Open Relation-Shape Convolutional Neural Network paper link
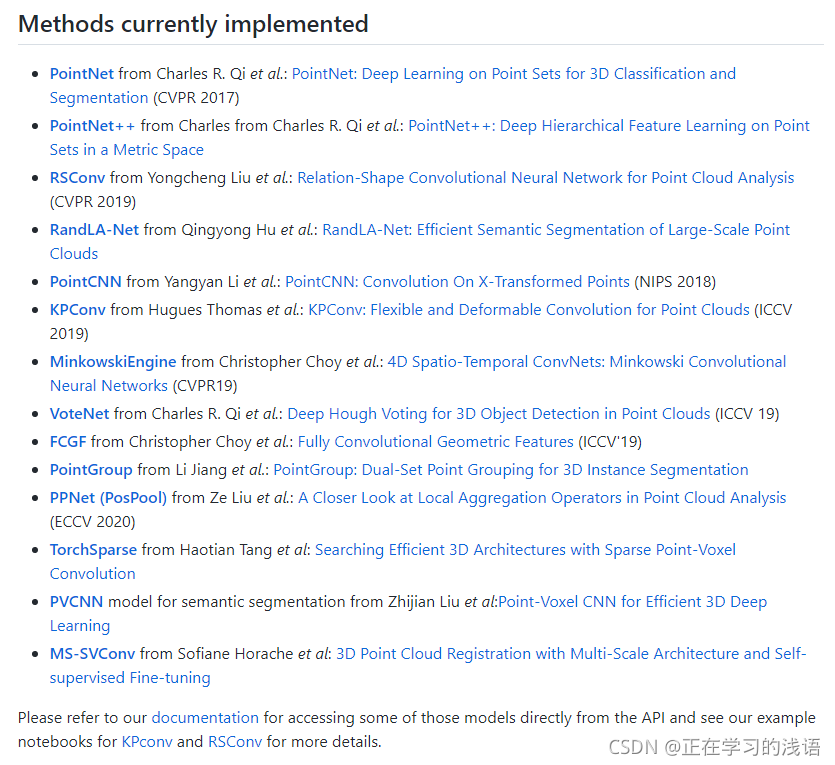This screenshot has width=835, height=765. (x=546, y=178)
